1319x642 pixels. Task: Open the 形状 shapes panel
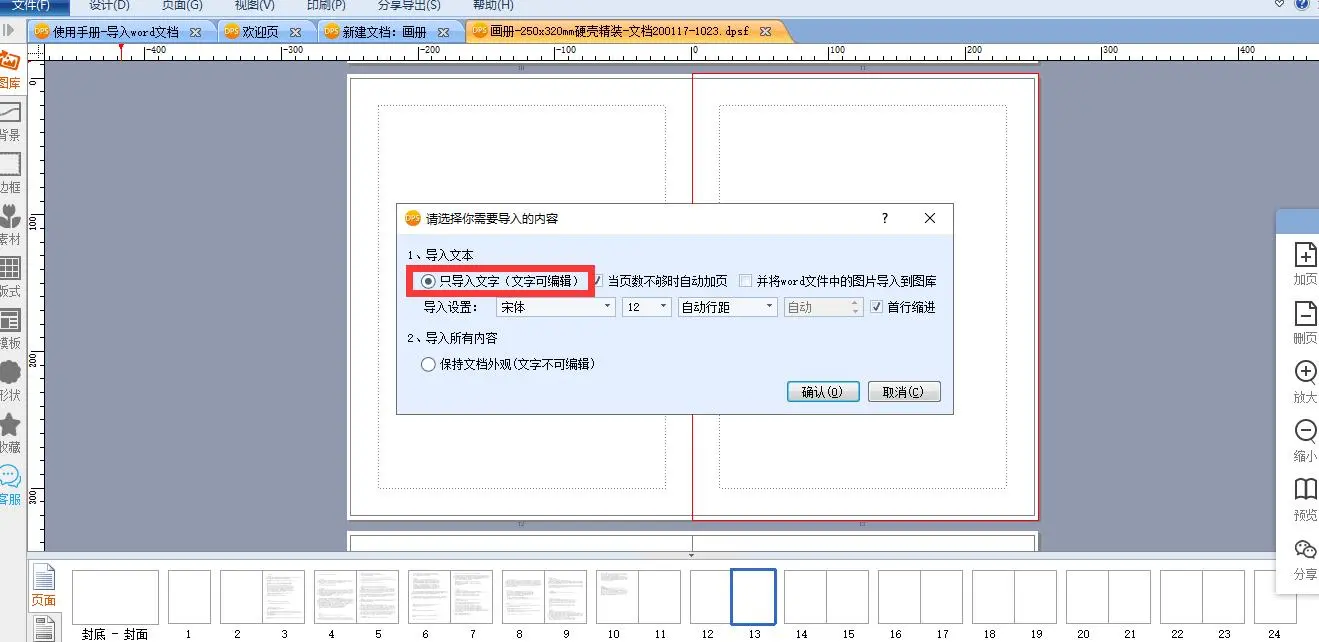pyautogui.click(x=10, y=381)
